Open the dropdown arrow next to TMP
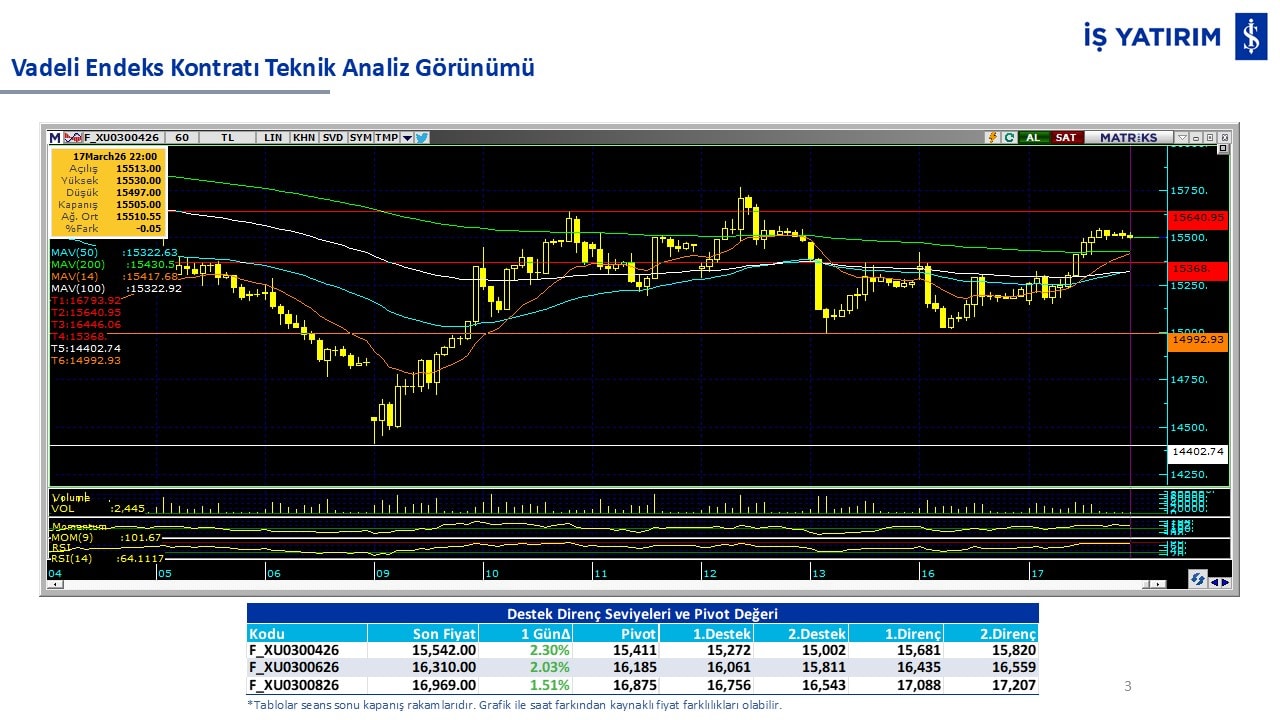 coord(407,138)
